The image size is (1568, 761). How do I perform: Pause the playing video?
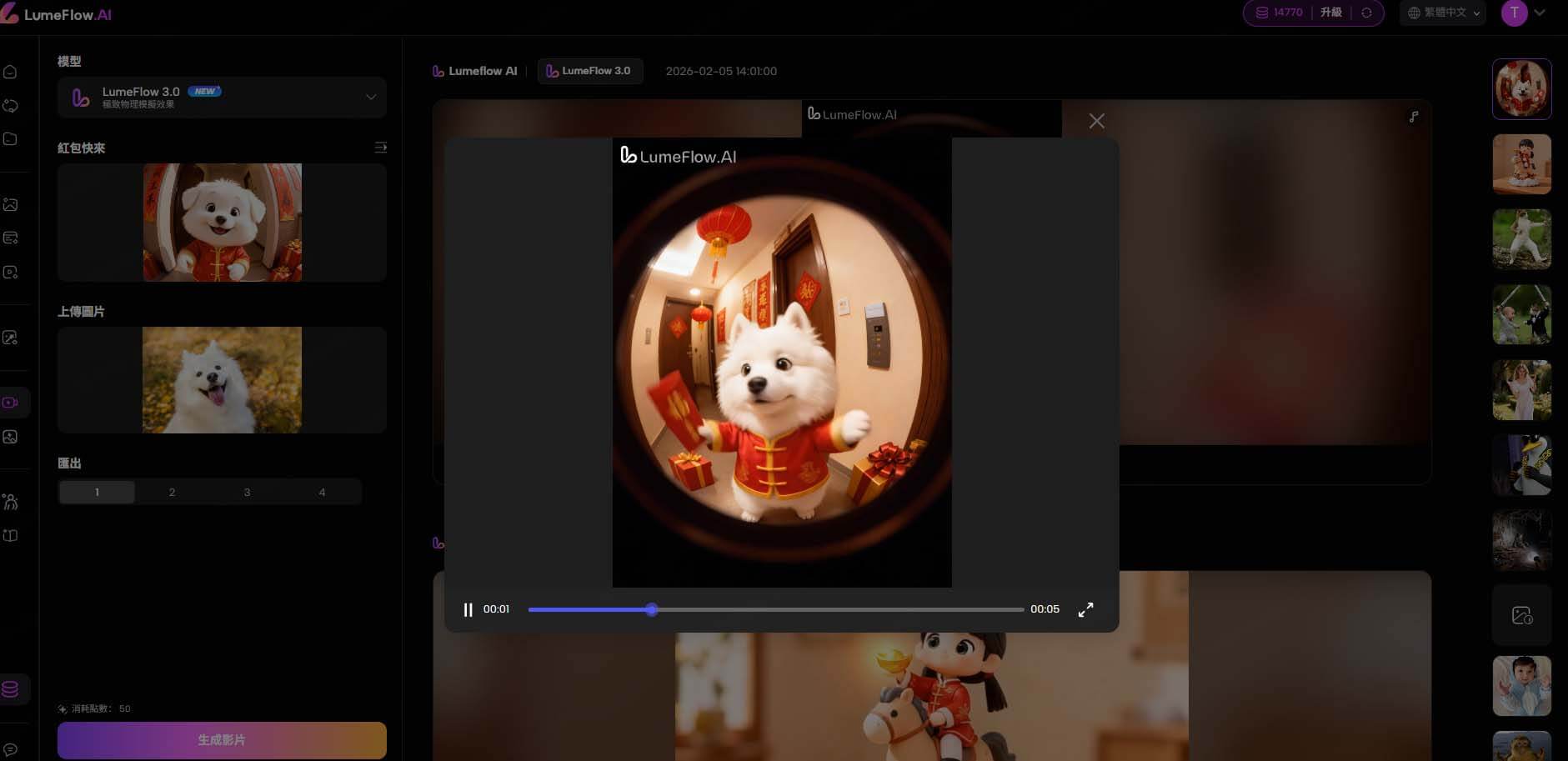coord(468,609)
